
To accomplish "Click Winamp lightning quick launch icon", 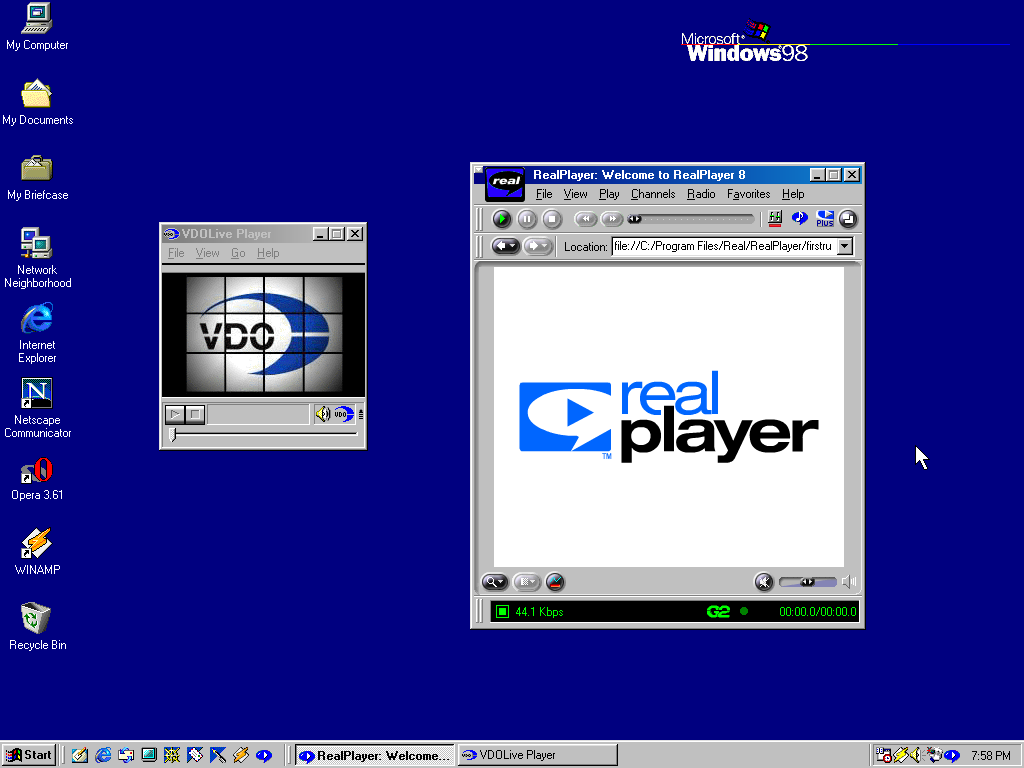I will click(x=241, y=756).
